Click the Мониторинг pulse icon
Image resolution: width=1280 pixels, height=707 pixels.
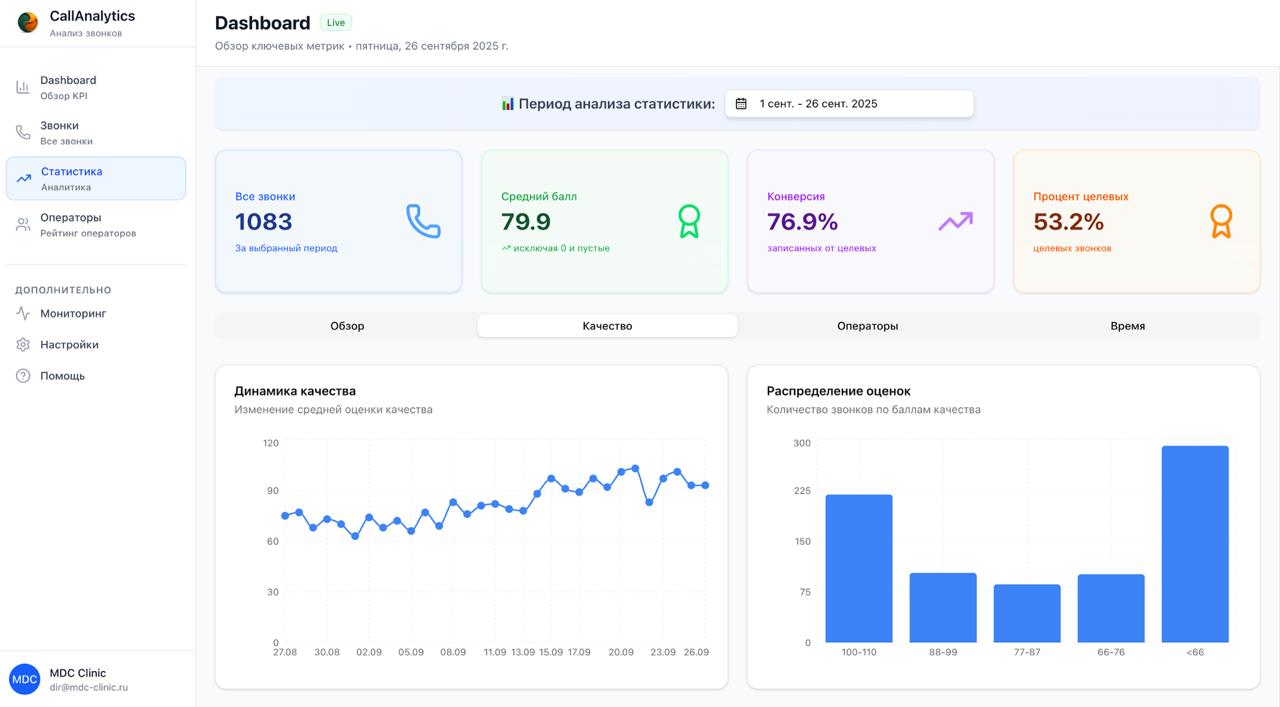point(23,314)
